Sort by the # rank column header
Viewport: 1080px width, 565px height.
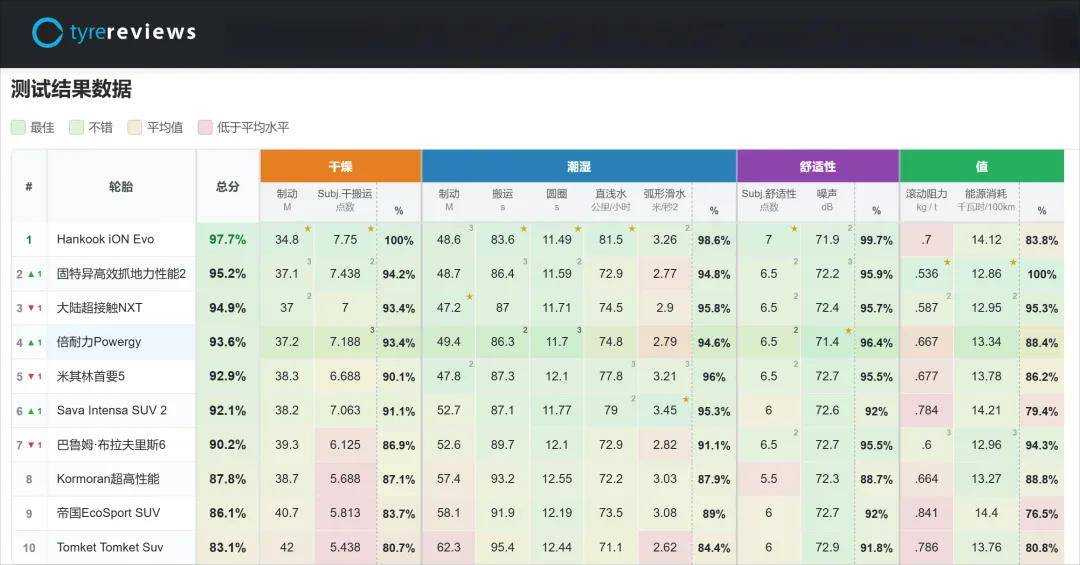[x=29, y=186]
